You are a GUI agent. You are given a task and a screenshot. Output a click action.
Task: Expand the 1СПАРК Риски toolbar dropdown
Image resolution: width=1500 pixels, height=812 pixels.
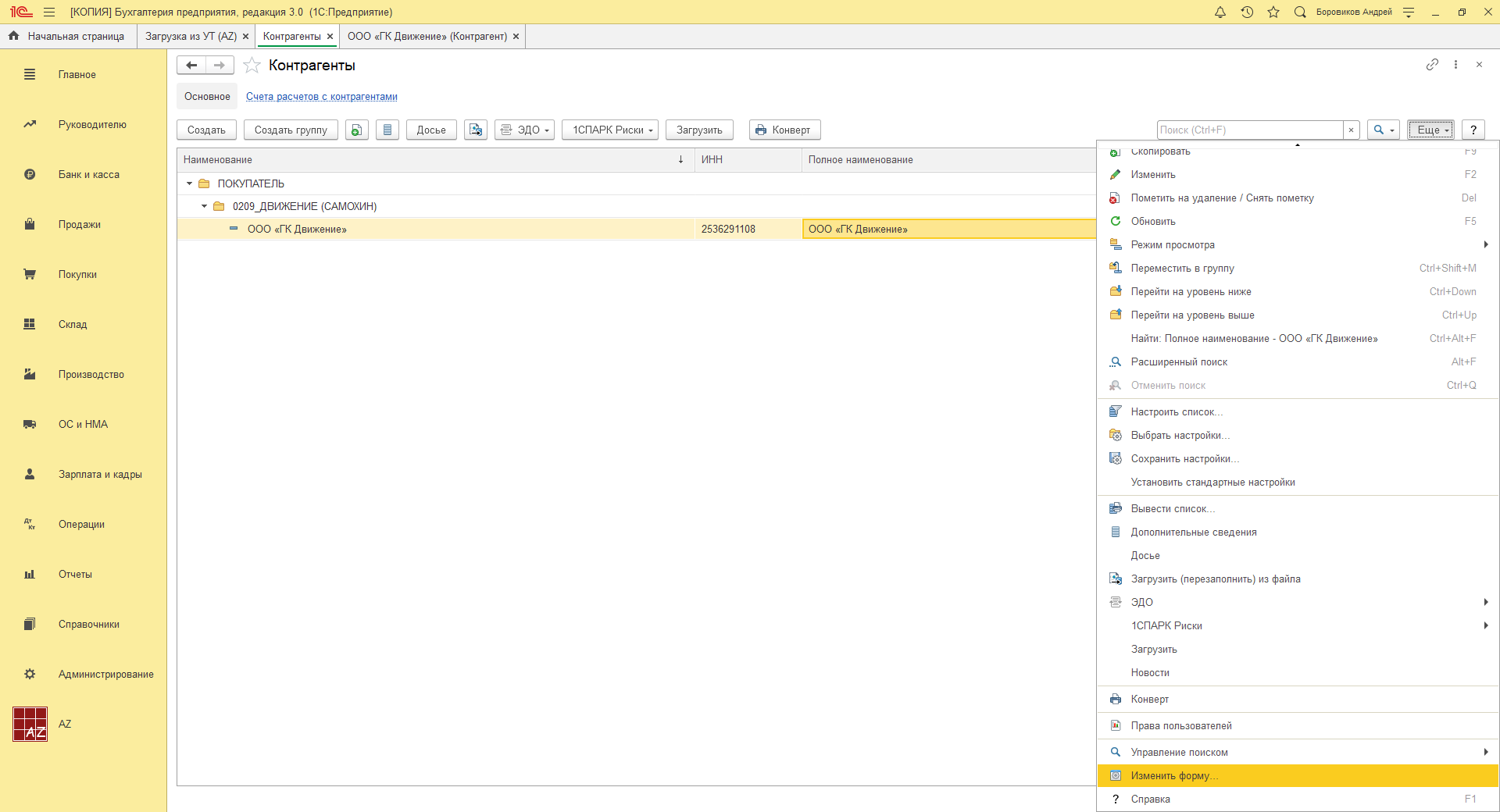(610, 130)
